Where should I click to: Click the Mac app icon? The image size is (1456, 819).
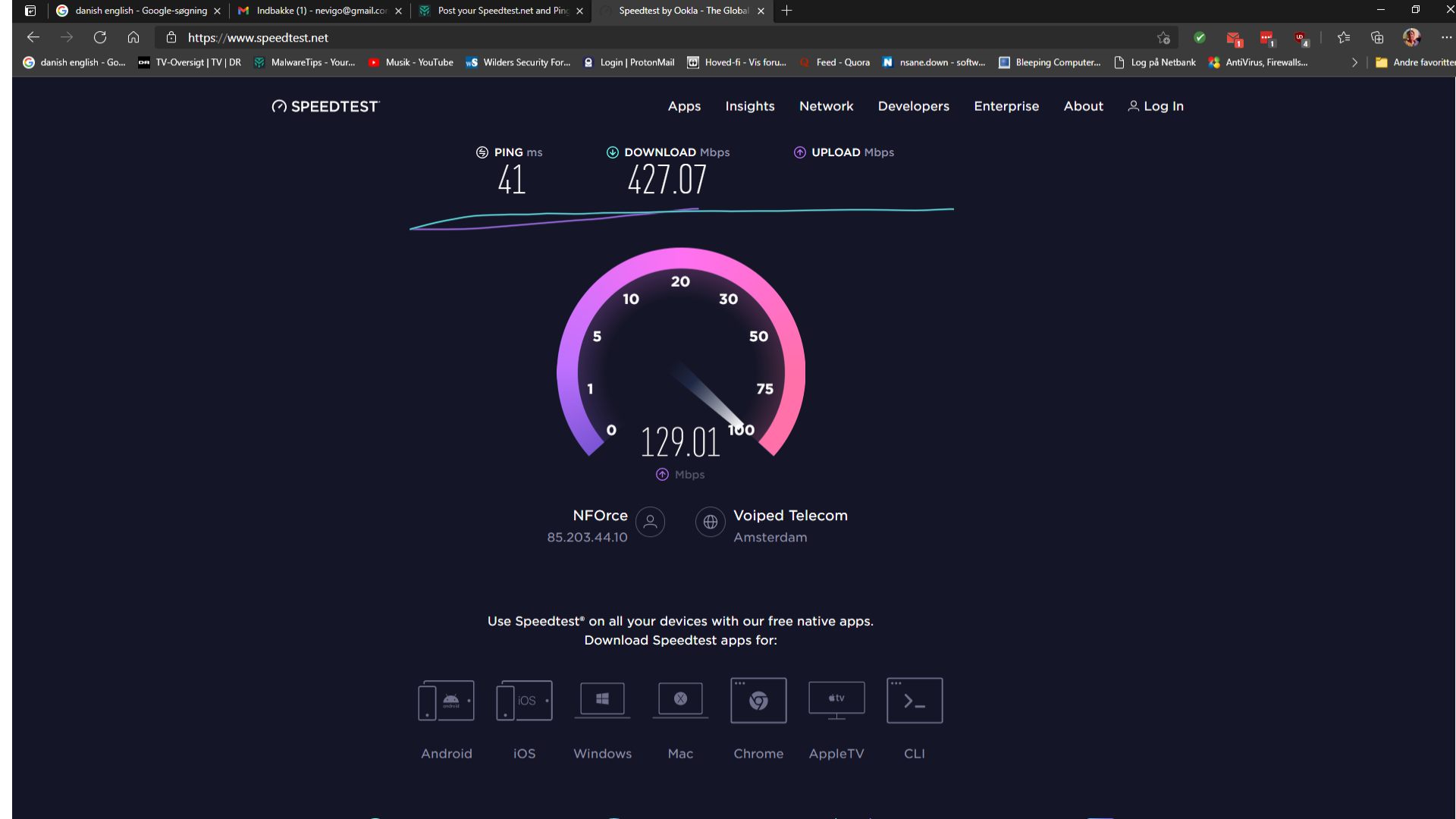(680, 699)
